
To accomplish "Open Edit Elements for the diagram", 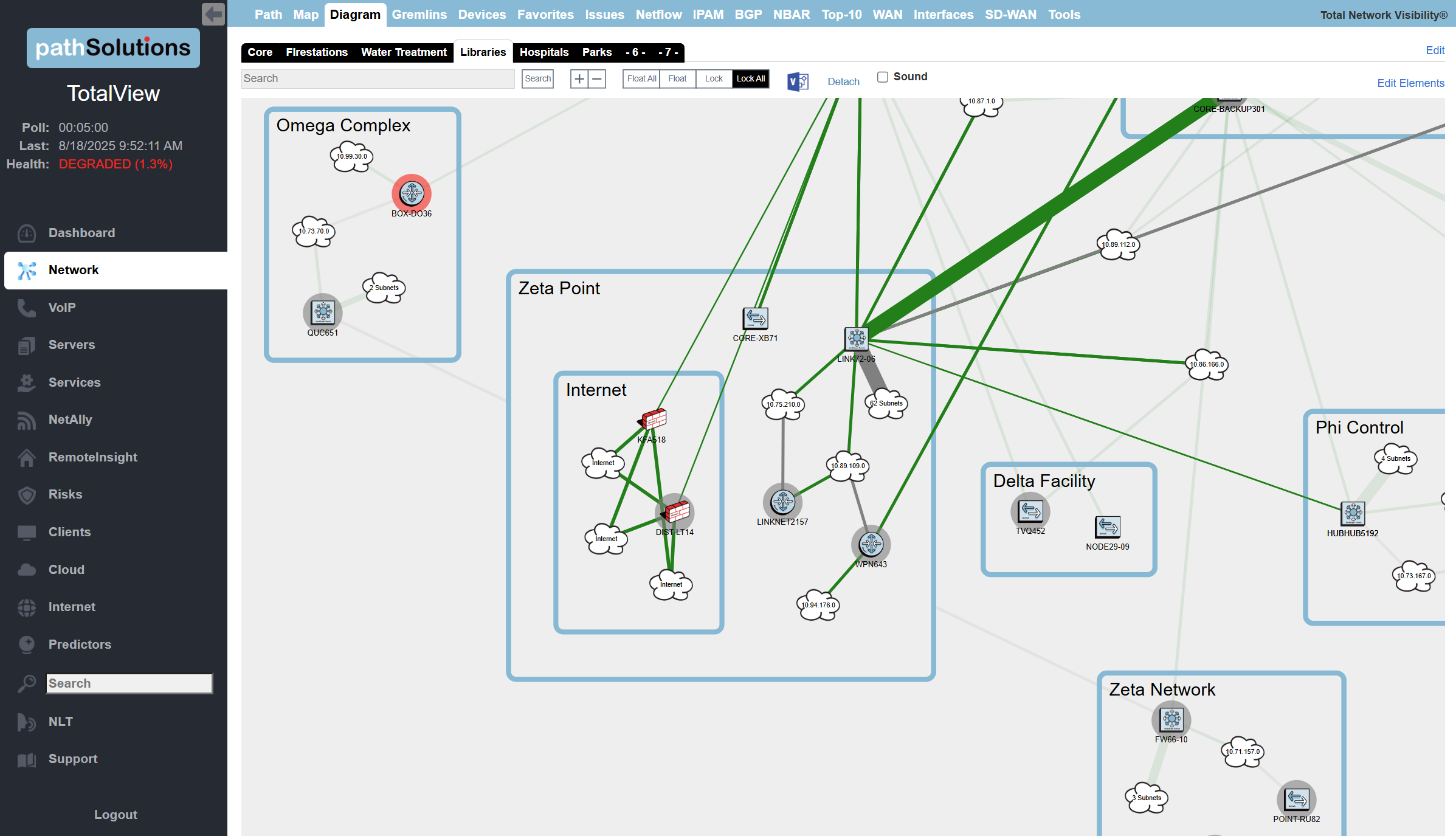I will pyautogui.click(x=1410, y=83).
